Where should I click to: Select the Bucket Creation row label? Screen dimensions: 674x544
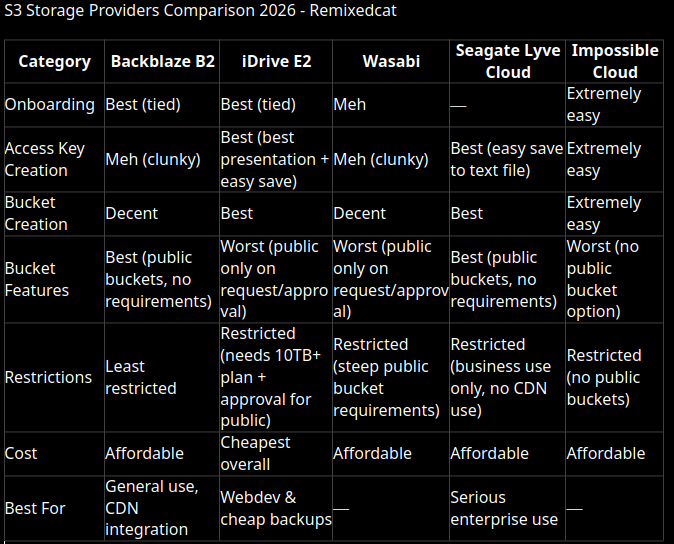36,214
